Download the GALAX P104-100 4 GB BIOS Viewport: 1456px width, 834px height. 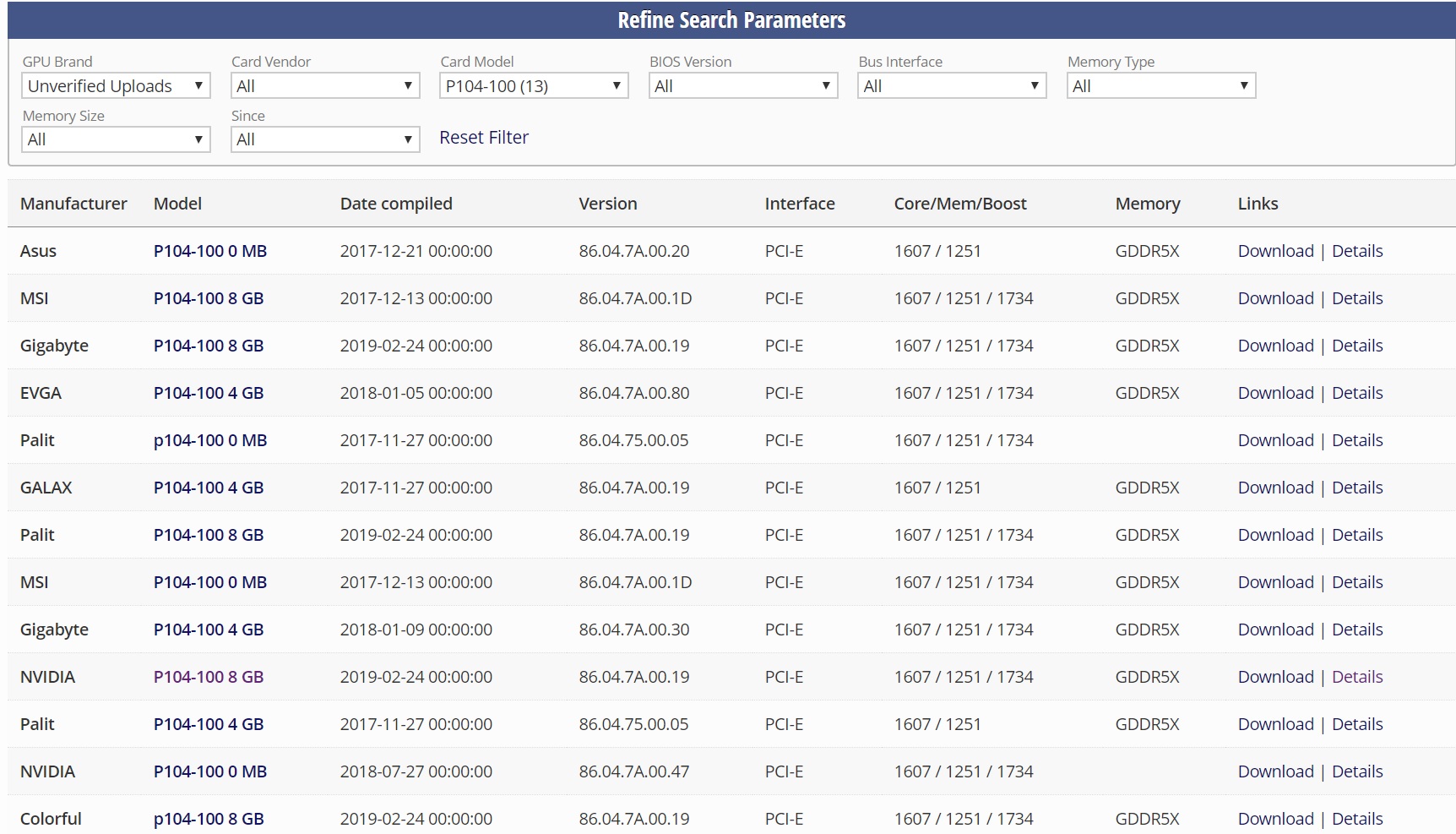click(x=1275, y=488)
